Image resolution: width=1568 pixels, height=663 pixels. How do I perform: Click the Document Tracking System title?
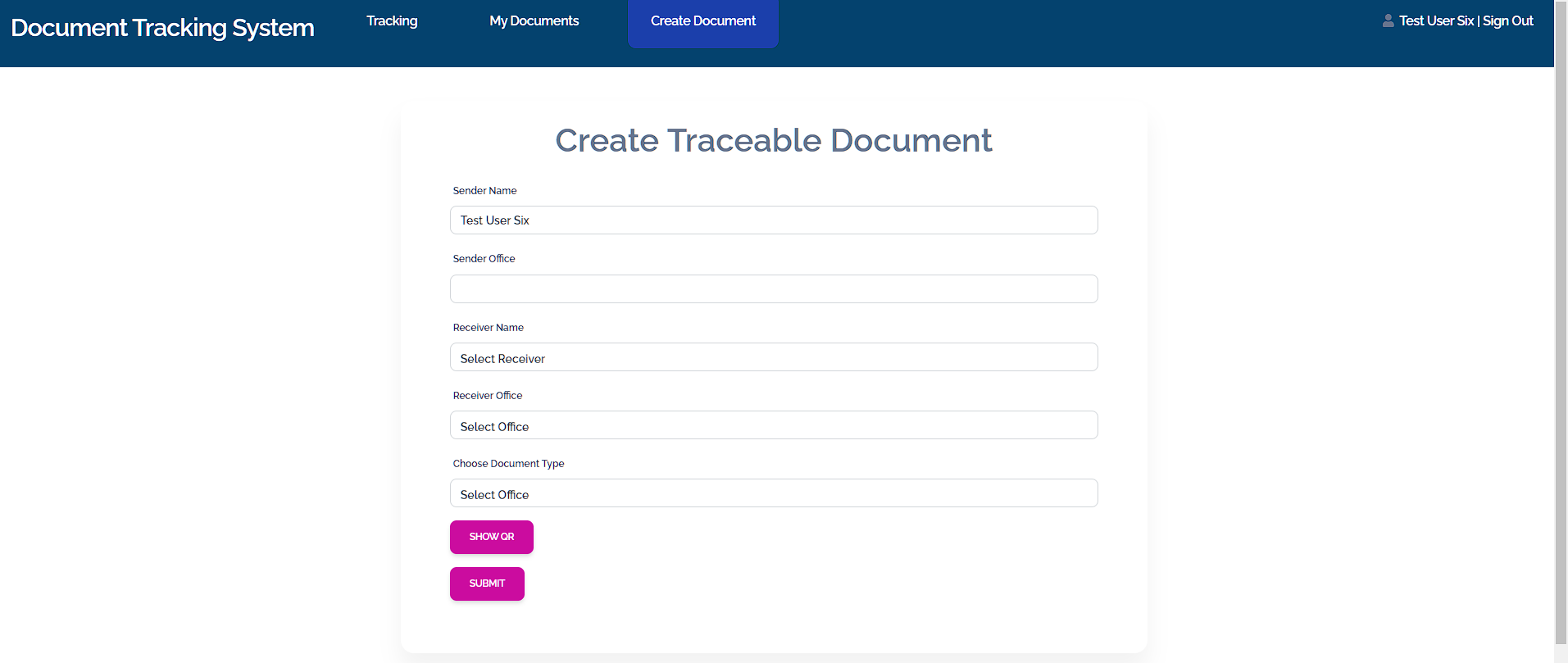coord(162,28)
